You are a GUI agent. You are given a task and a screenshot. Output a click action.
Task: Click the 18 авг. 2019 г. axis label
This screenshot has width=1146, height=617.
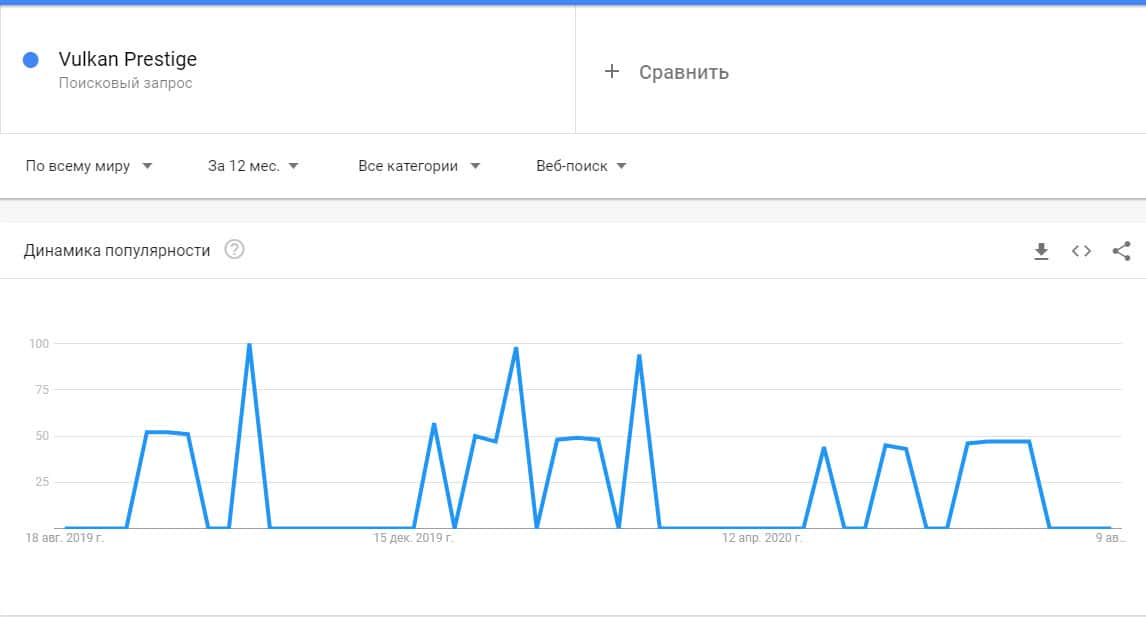click(x=65, y=538)
